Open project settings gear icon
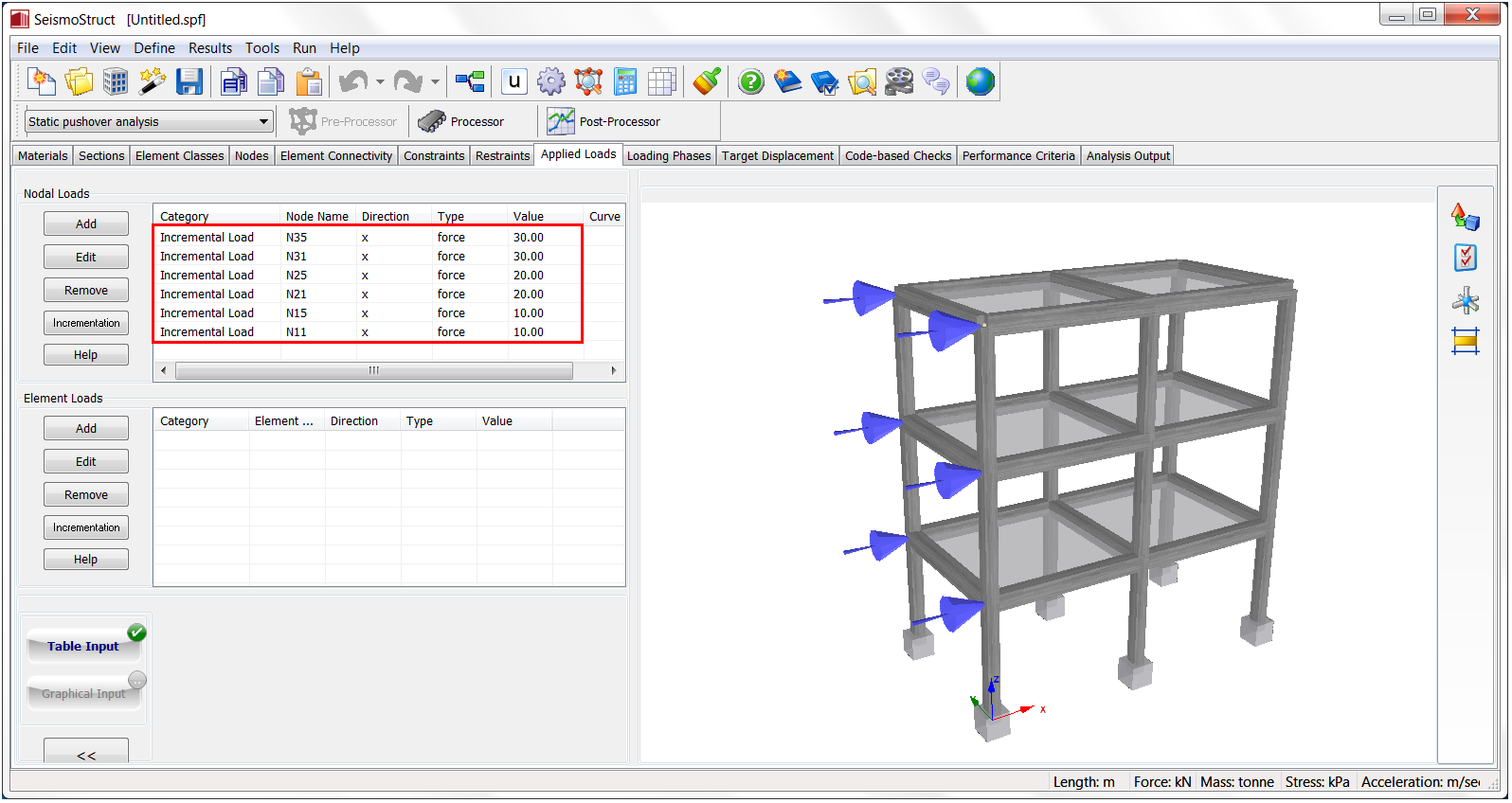The height and width of the screenshot is (803, 1512). [550, 82]
